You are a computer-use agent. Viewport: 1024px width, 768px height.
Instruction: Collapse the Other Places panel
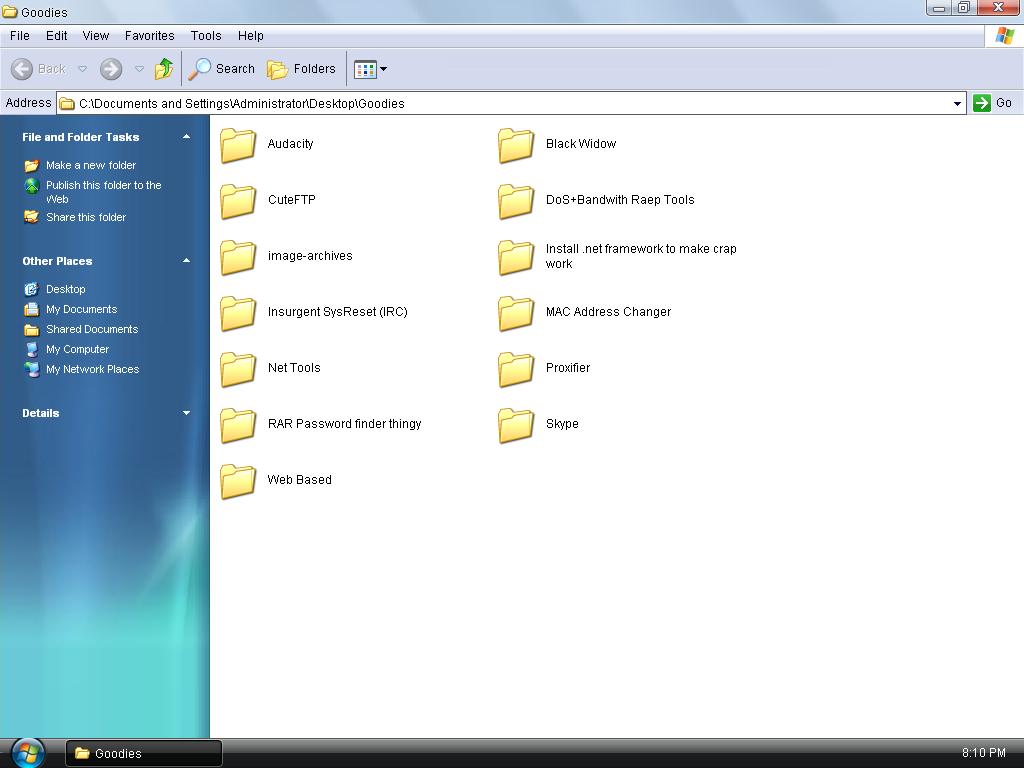(186, 261)
